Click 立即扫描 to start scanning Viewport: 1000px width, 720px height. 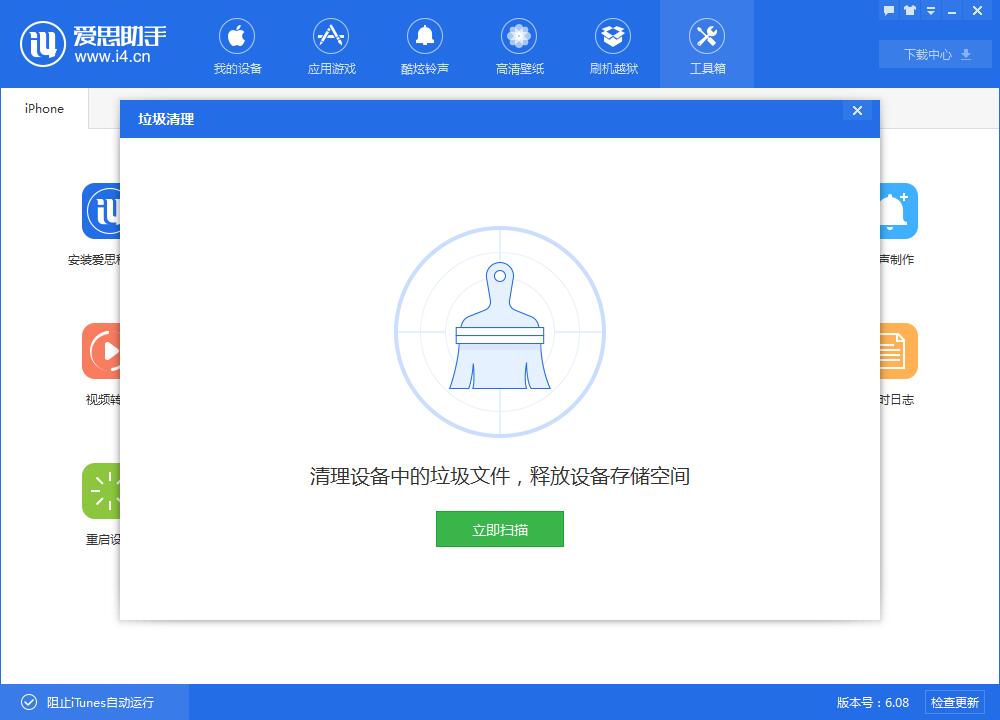pyautogui.click(x=500, y=529)
